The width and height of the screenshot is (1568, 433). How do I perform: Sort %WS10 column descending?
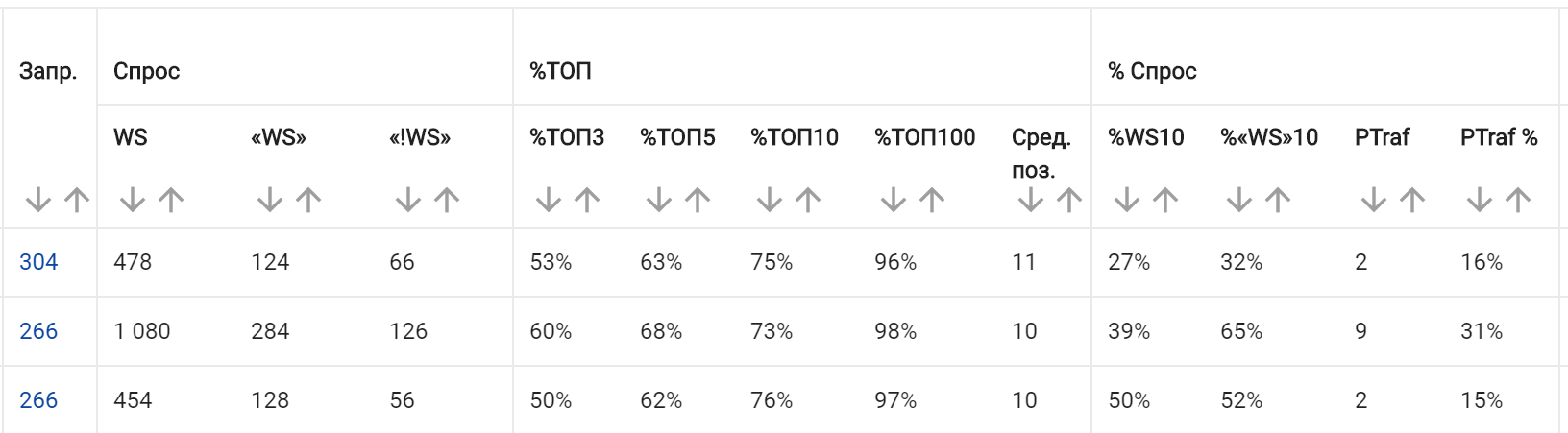[1127, 200]
